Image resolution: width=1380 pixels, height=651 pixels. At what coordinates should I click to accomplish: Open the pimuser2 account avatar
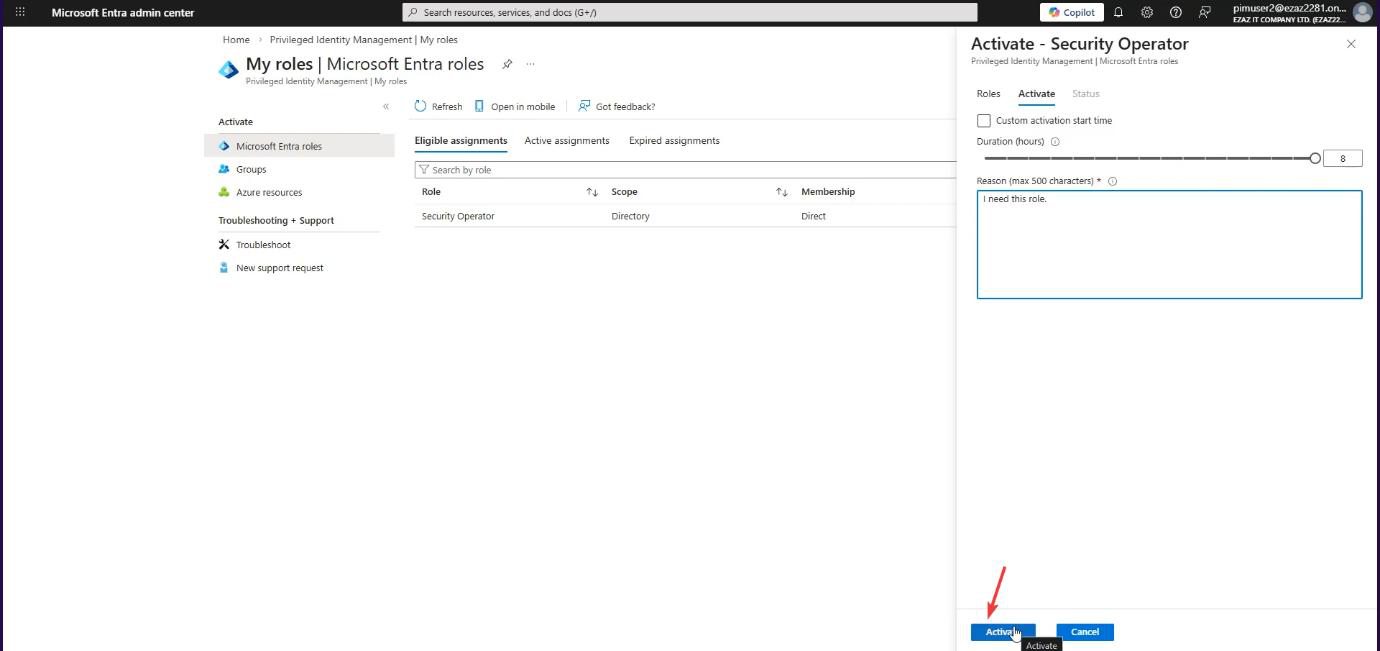[x=1362, y=12]
